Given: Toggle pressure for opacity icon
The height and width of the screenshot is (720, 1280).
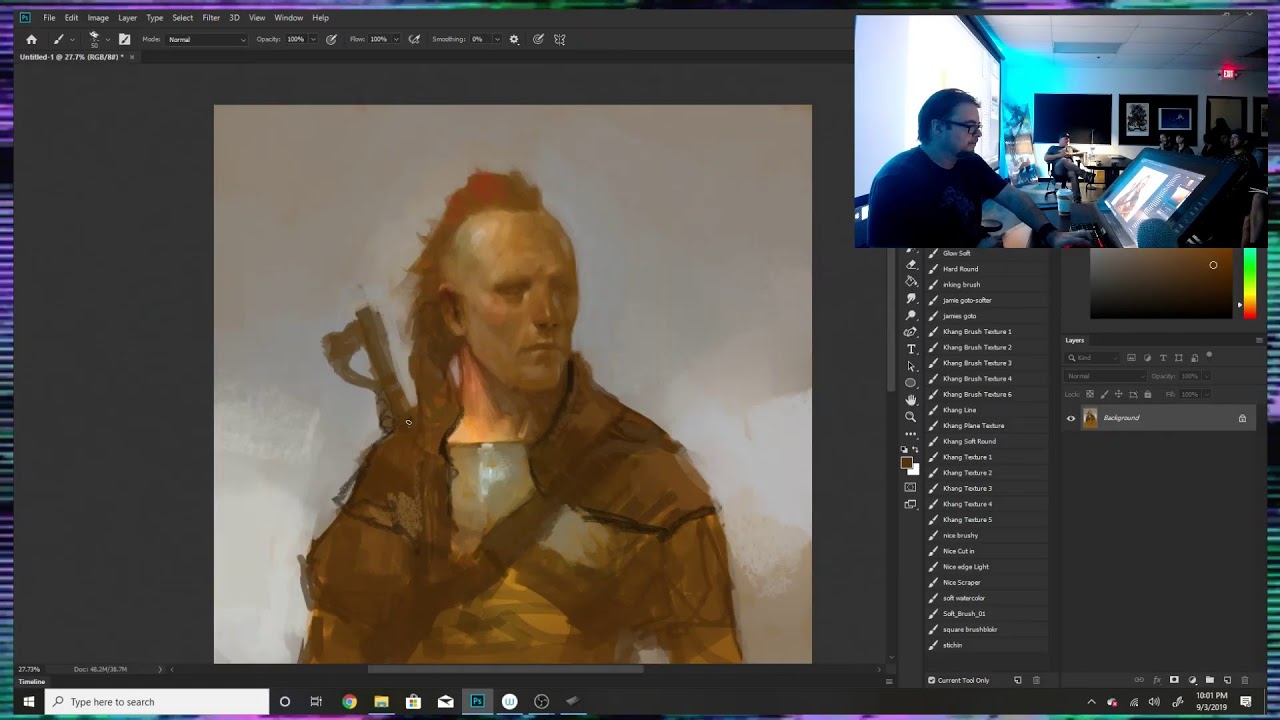Looking at the screenshot, I should pyautogui.click(x=331, y=39).
